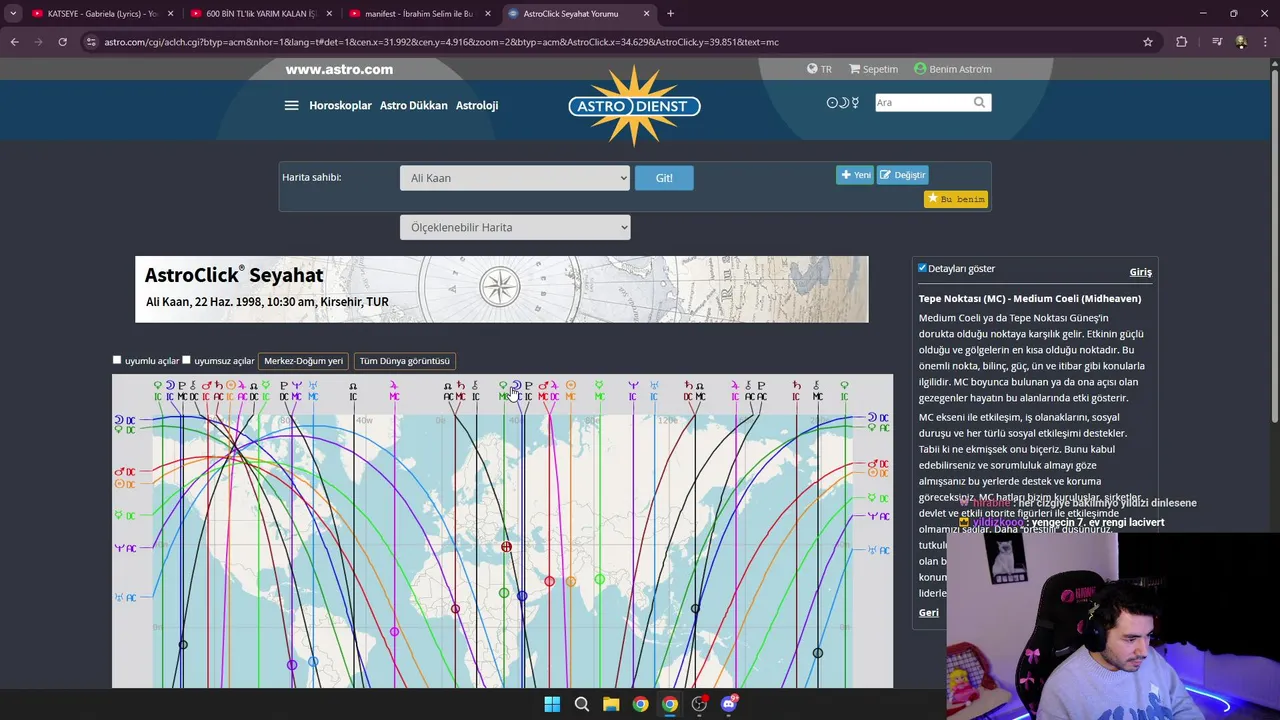1280x720 pixels.
Task: Open the Horoskoplar menu
Action: 340,105
